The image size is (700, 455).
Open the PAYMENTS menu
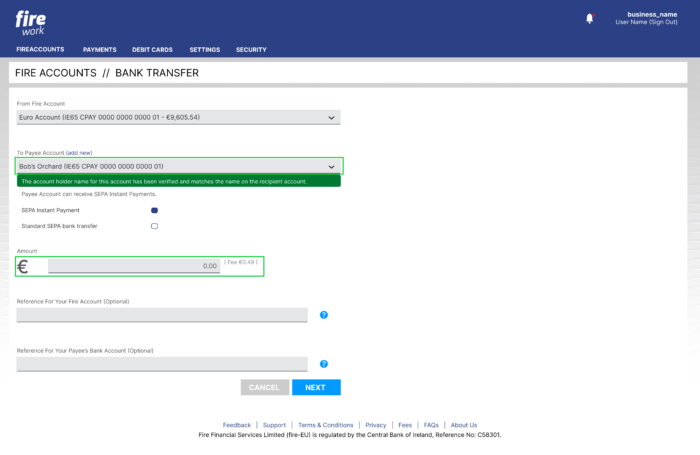[x=100, y=50]
